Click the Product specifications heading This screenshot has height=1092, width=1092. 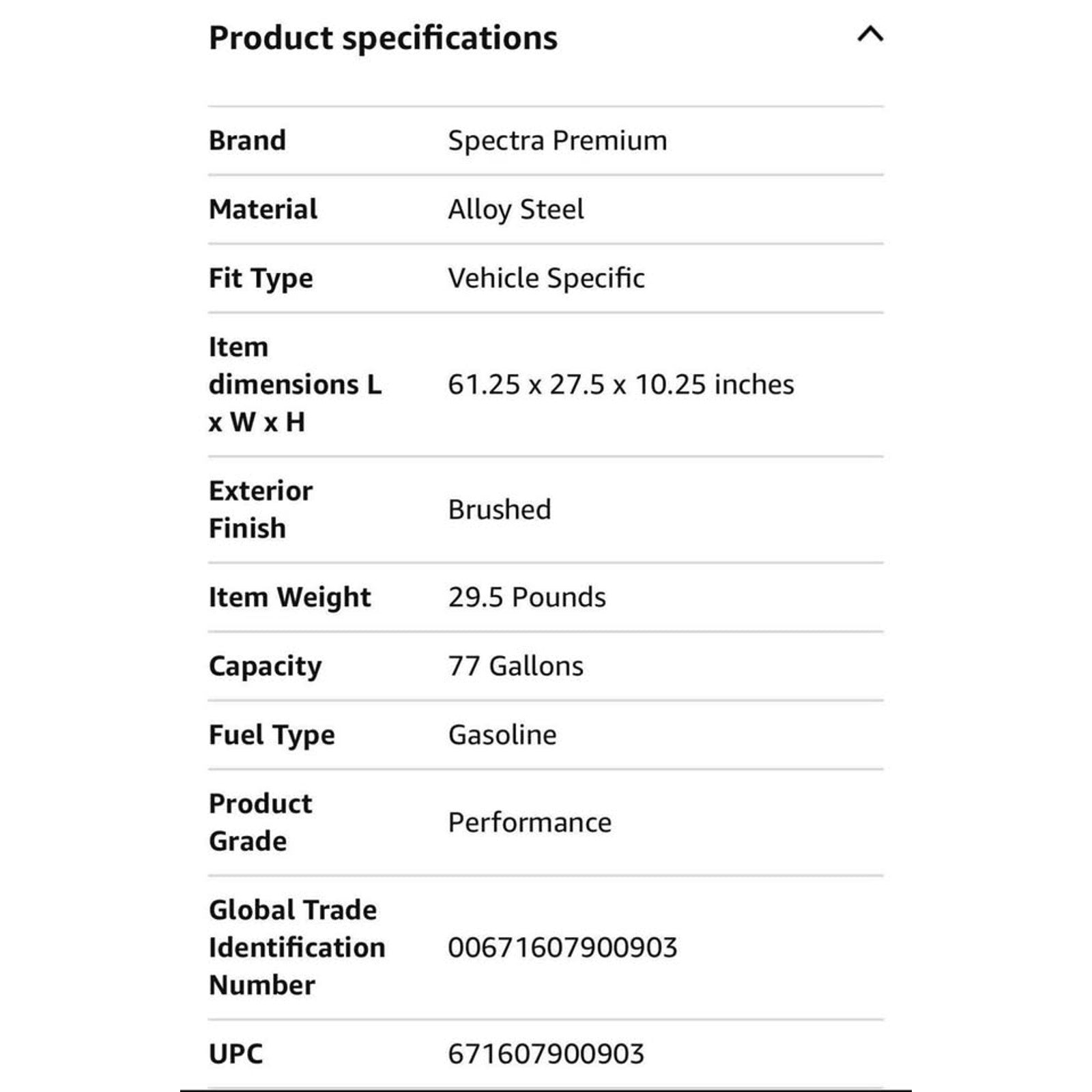(x=383, y=38)
